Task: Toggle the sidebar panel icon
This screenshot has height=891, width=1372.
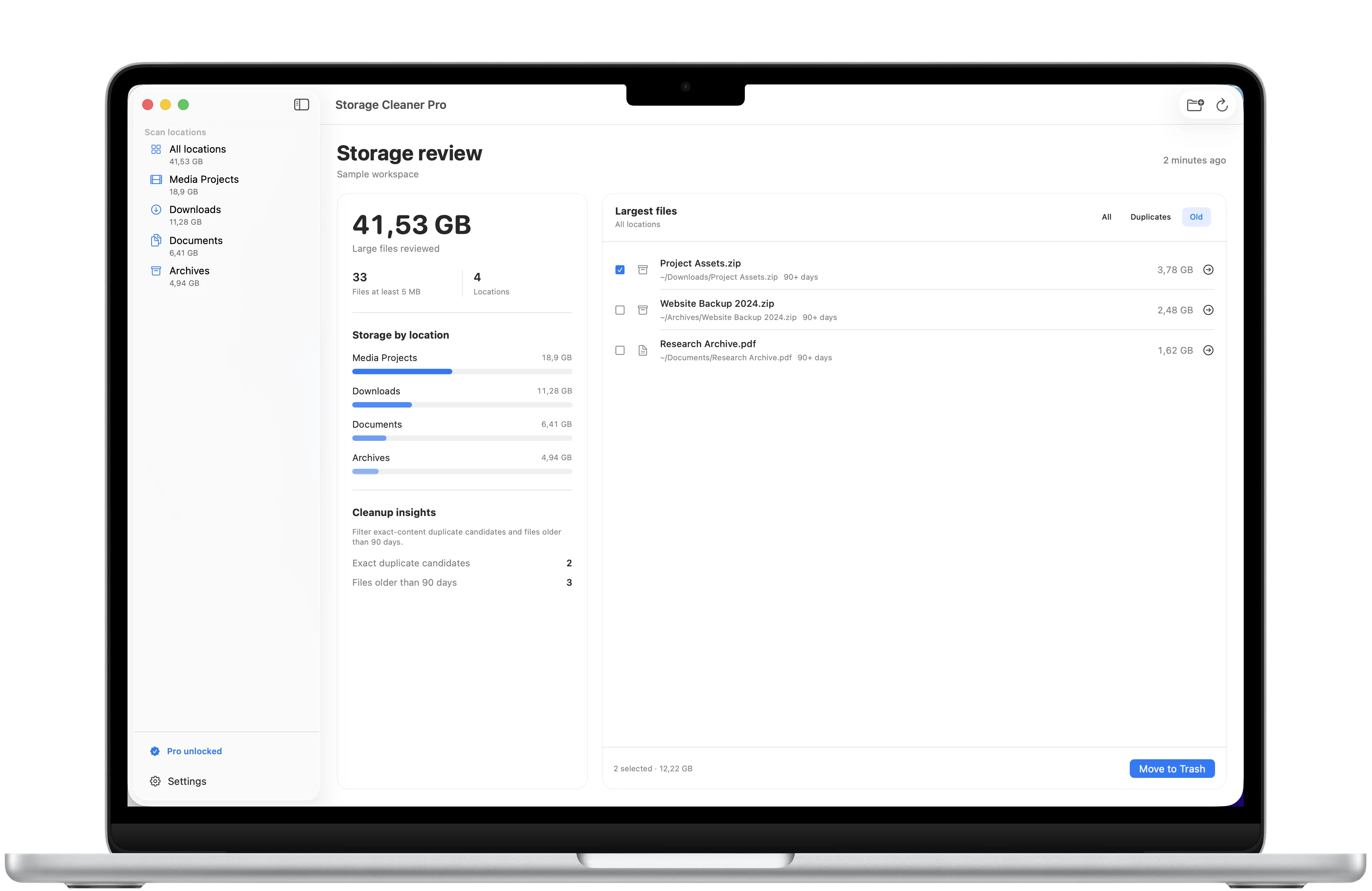Action: (x=302, y=104)
